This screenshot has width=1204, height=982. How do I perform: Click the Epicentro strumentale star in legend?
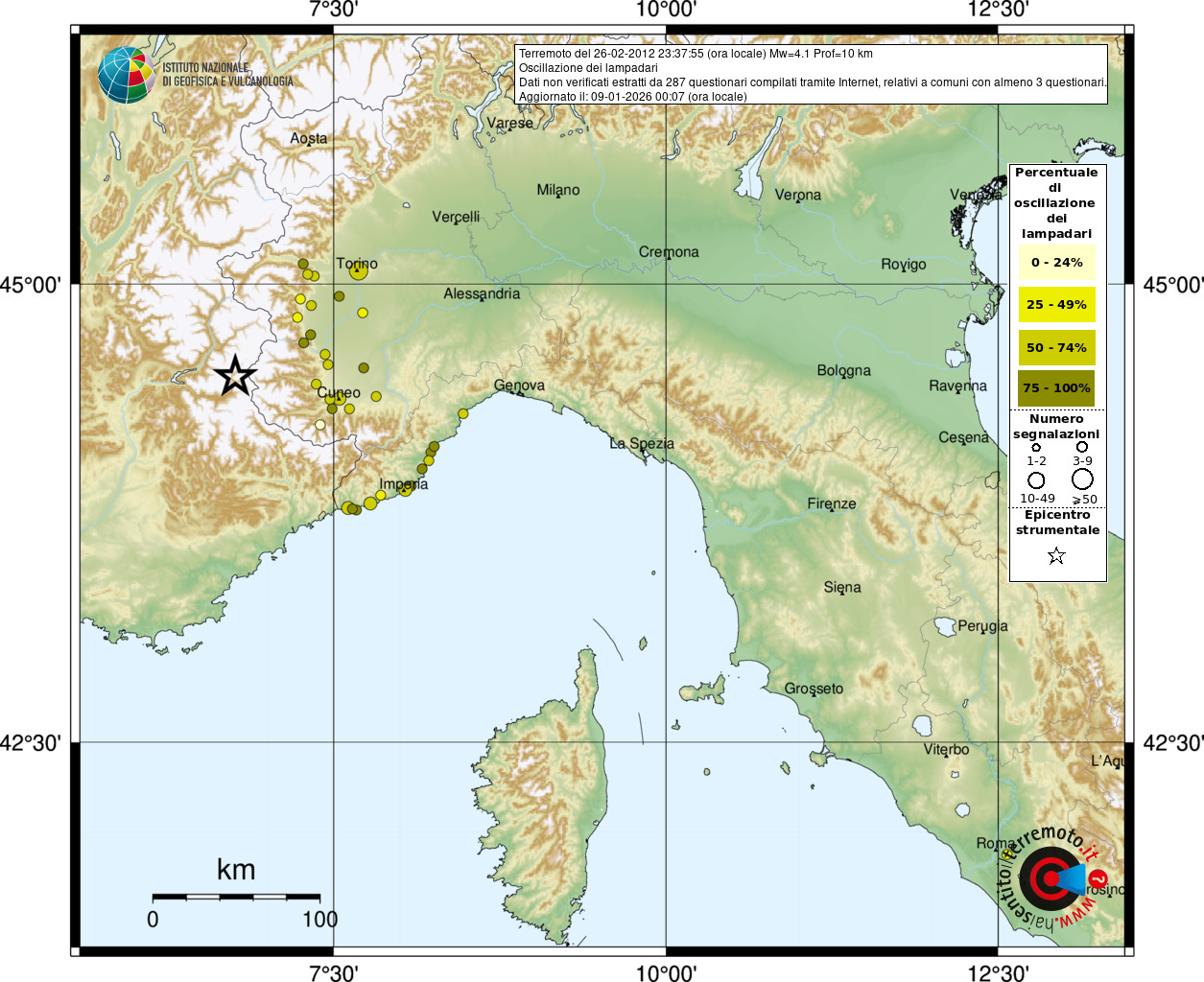(x=1056, y=555)
